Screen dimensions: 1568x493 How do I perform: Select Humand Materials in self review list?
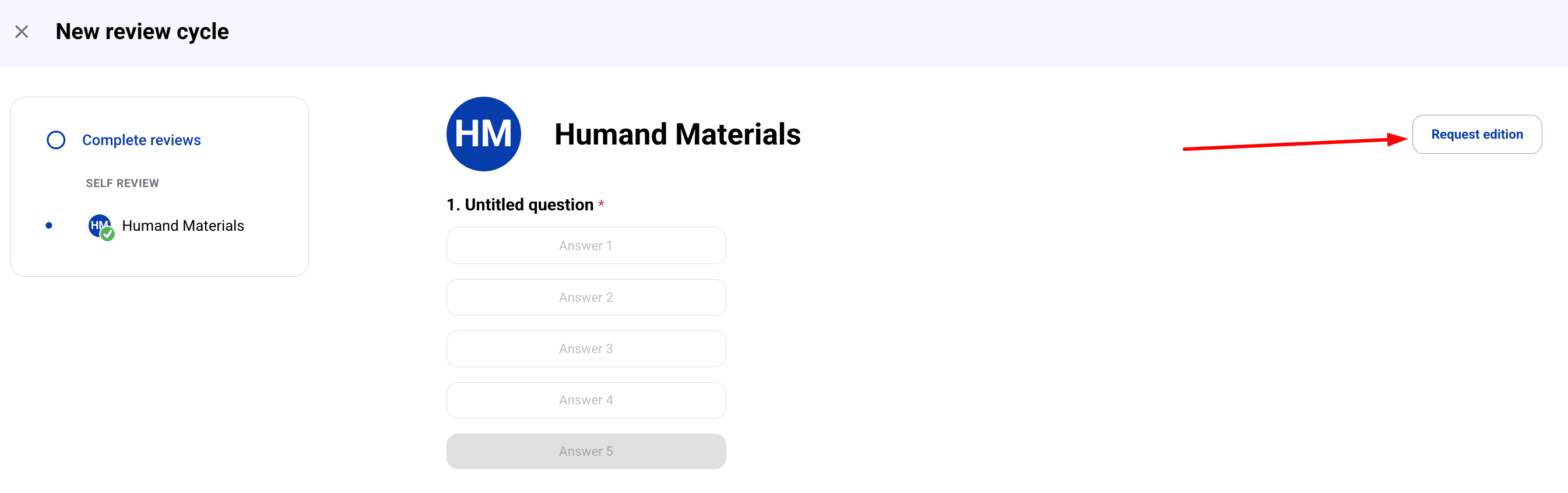[182, 226]
